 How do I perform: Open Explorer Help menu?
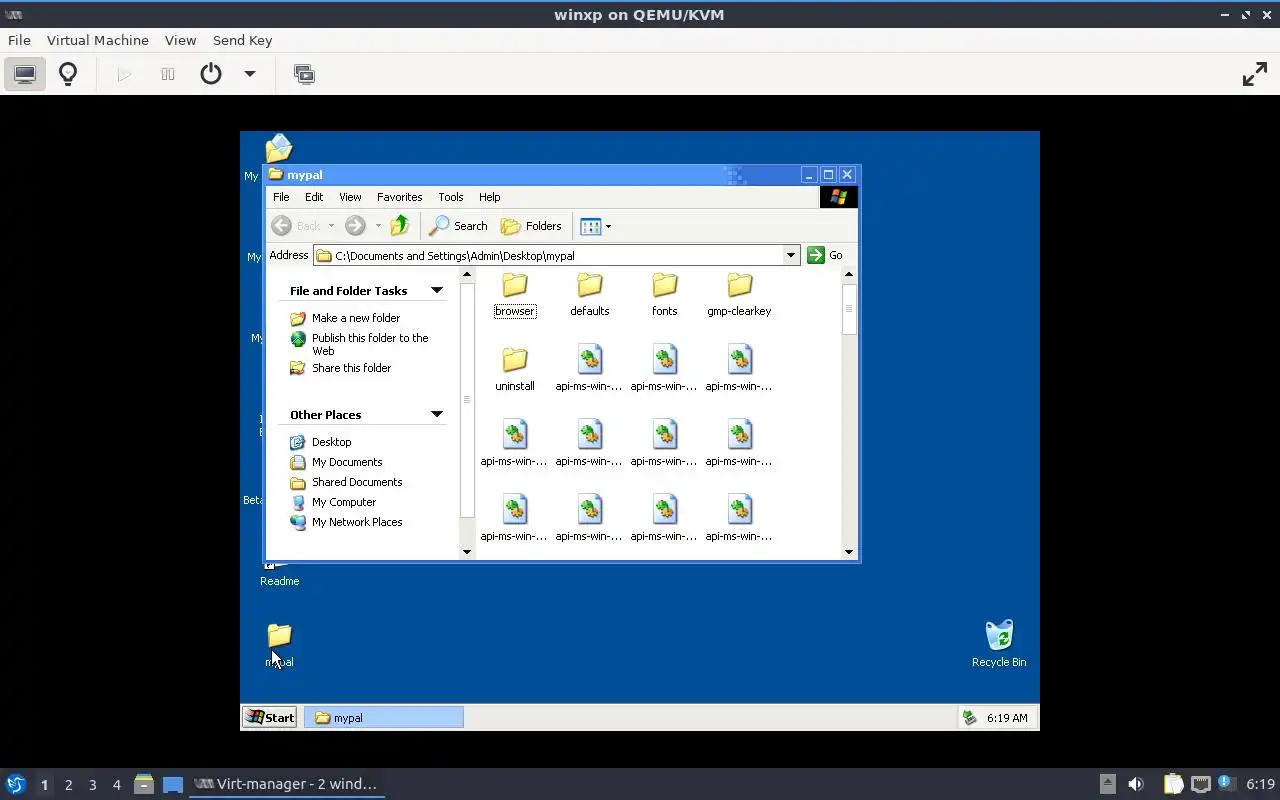coord(489,197)
